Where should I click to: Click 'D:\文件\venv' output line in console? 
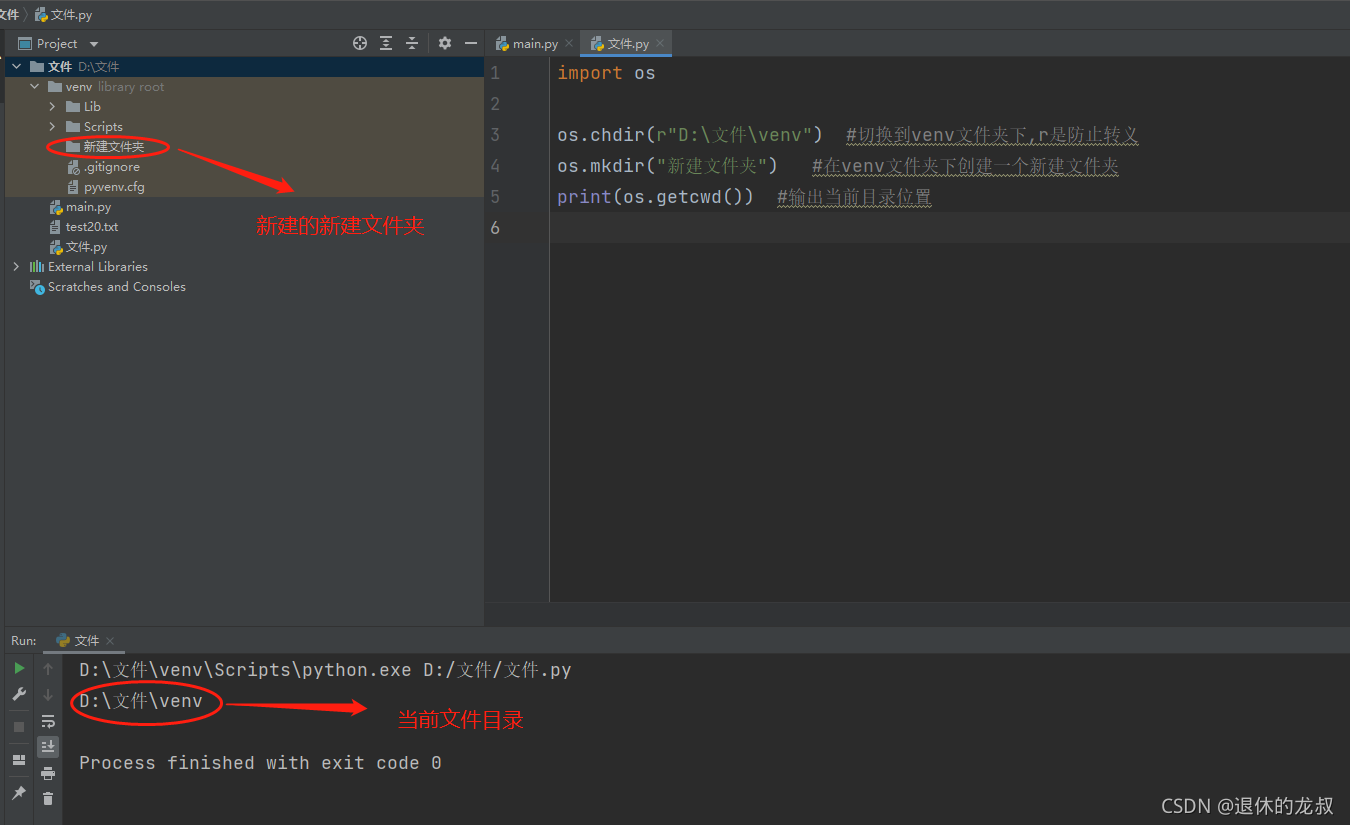(x=141, y=701)
